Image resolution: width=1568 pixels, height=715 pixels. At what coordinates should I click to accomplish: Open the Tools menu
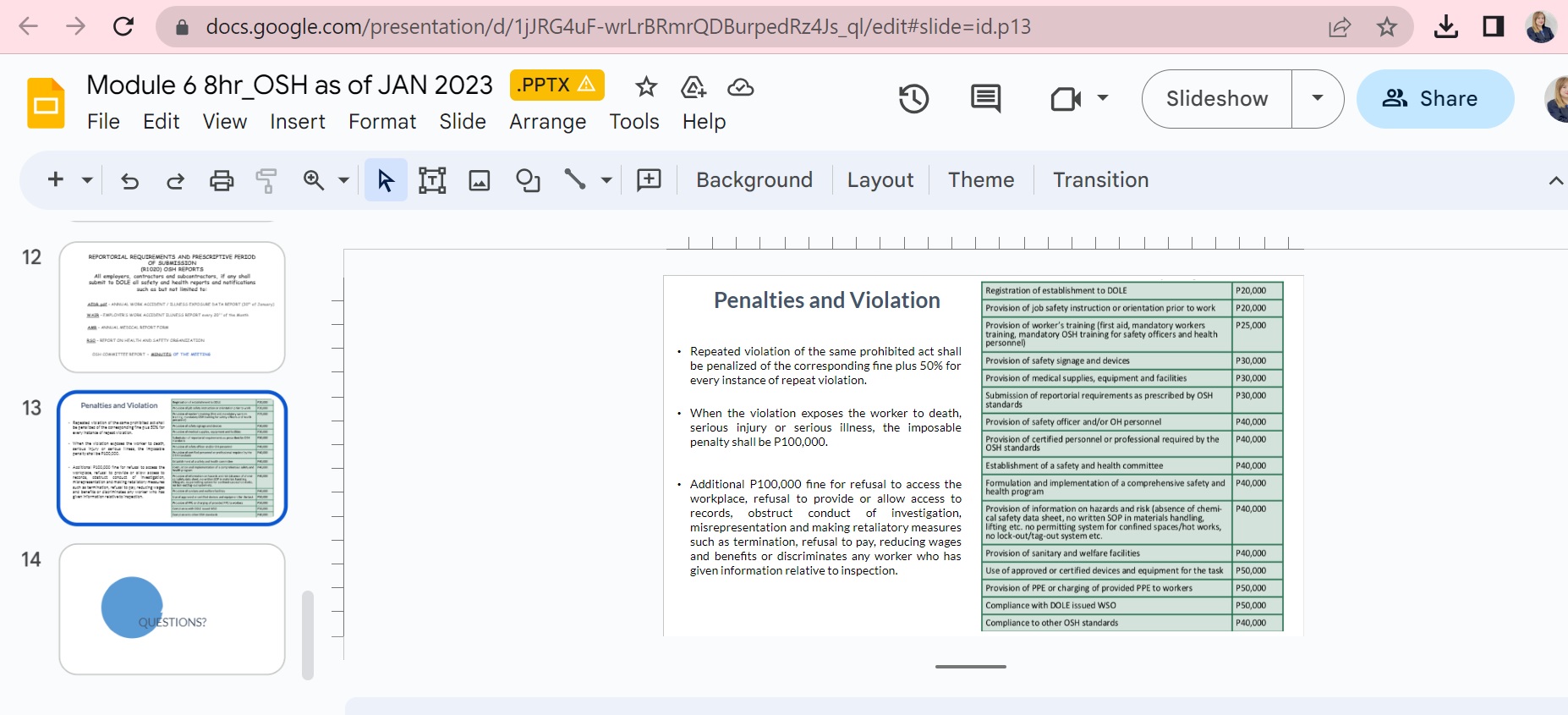pos(634,122)
